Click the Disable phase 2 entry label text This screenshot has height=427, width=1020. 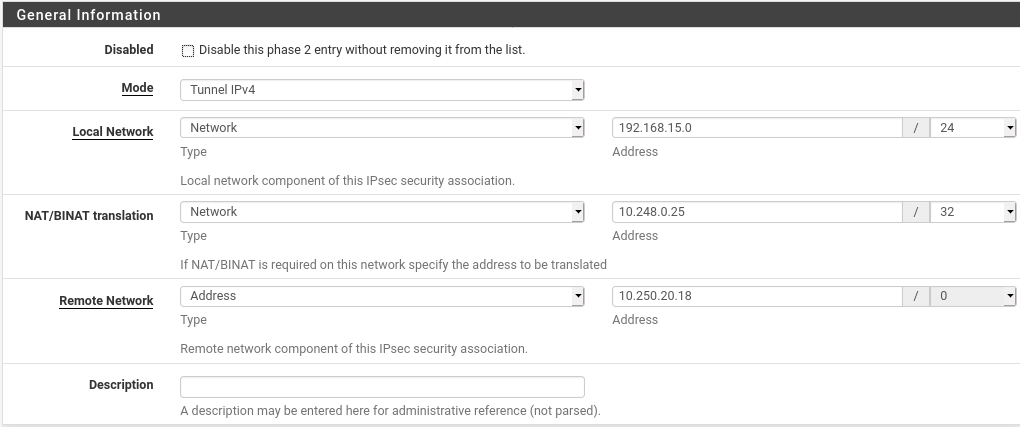361,50
